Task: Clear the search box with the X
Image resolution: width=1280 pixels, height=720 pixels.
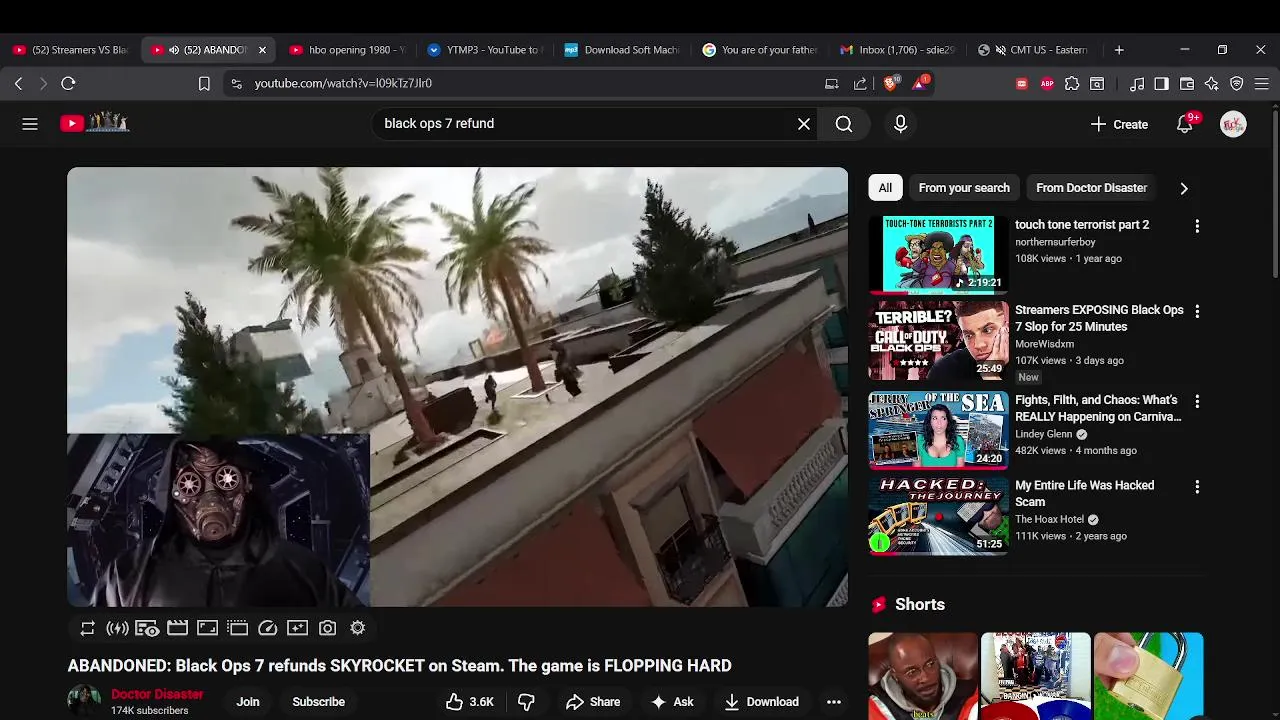Action: (804, 124)
